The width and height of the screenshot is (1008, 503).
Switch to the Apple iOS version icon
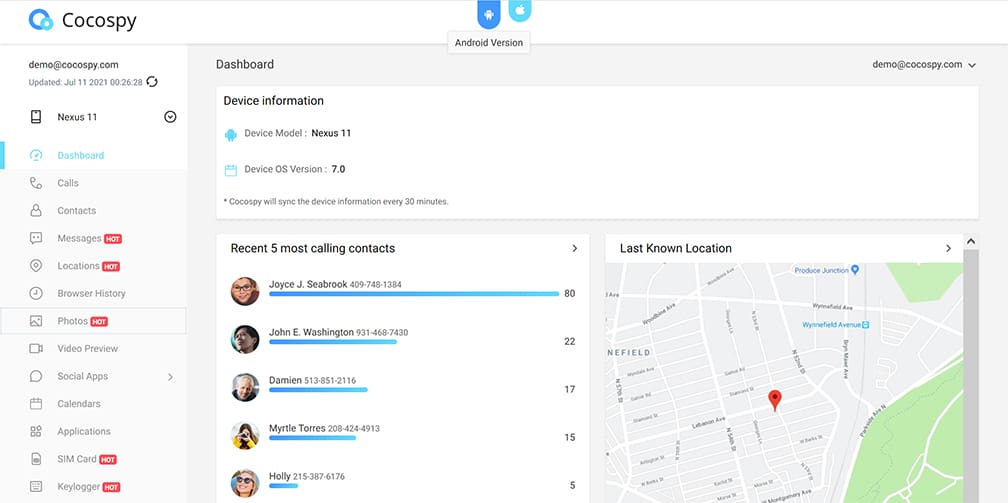point(520,10)
